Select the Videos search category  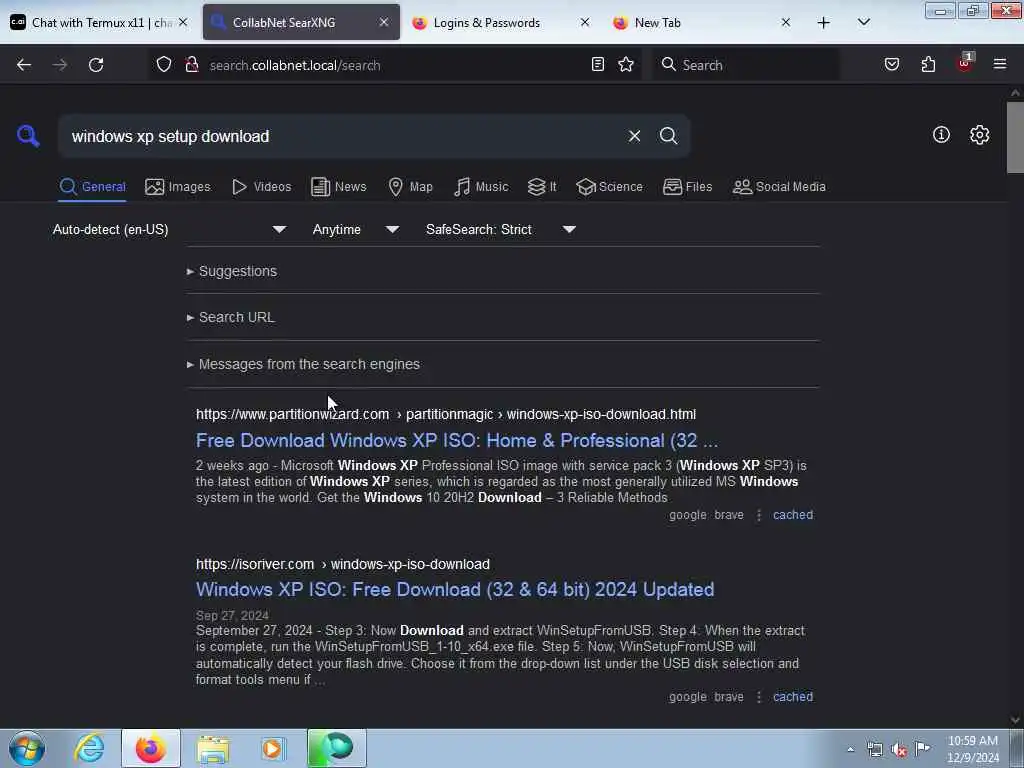(262, 187)
